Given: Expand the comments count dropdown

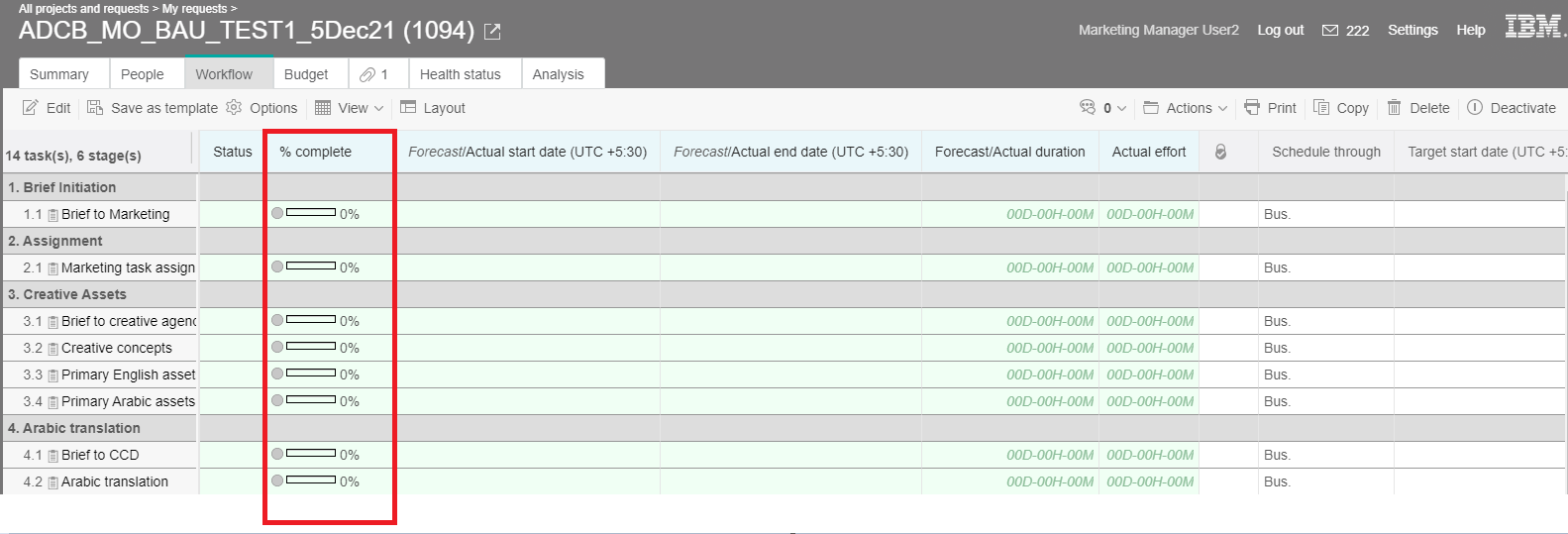Looking at the screenshot, I should pos(1101,108).
